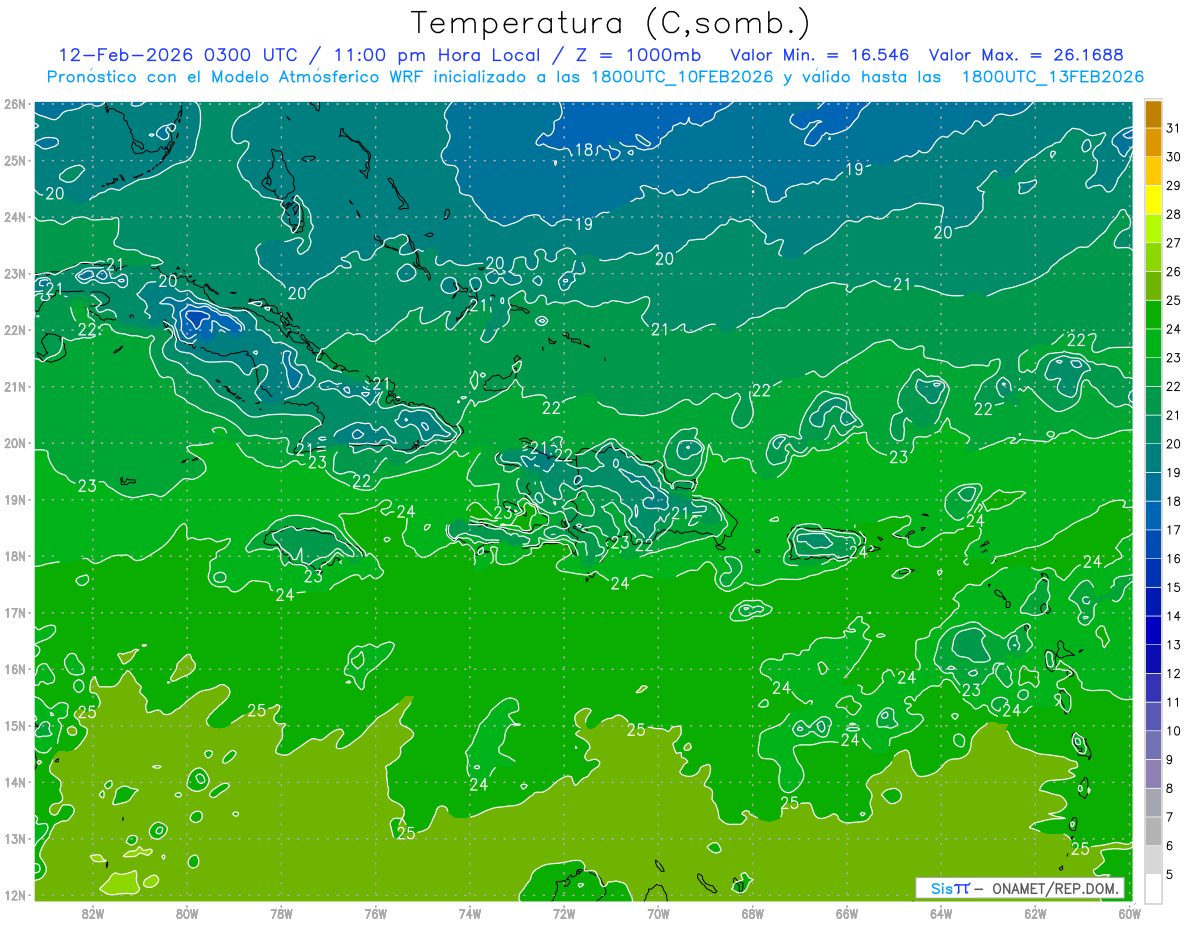Click the 60W longitude axis label
1200x927 pixels.
tap(1130, 913)
